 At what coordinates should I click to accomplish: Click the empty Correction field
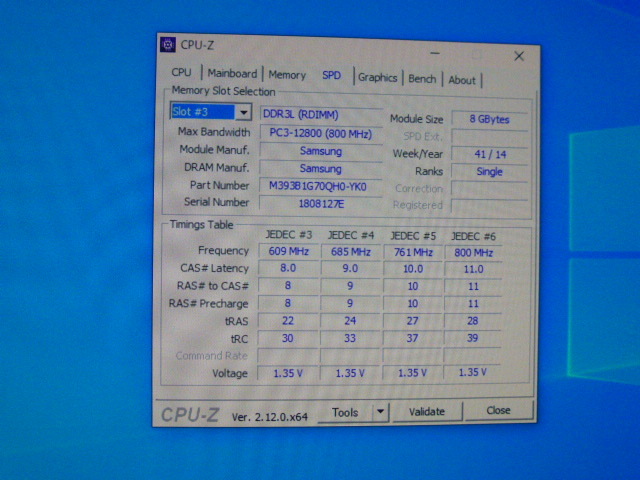point(490,189)
